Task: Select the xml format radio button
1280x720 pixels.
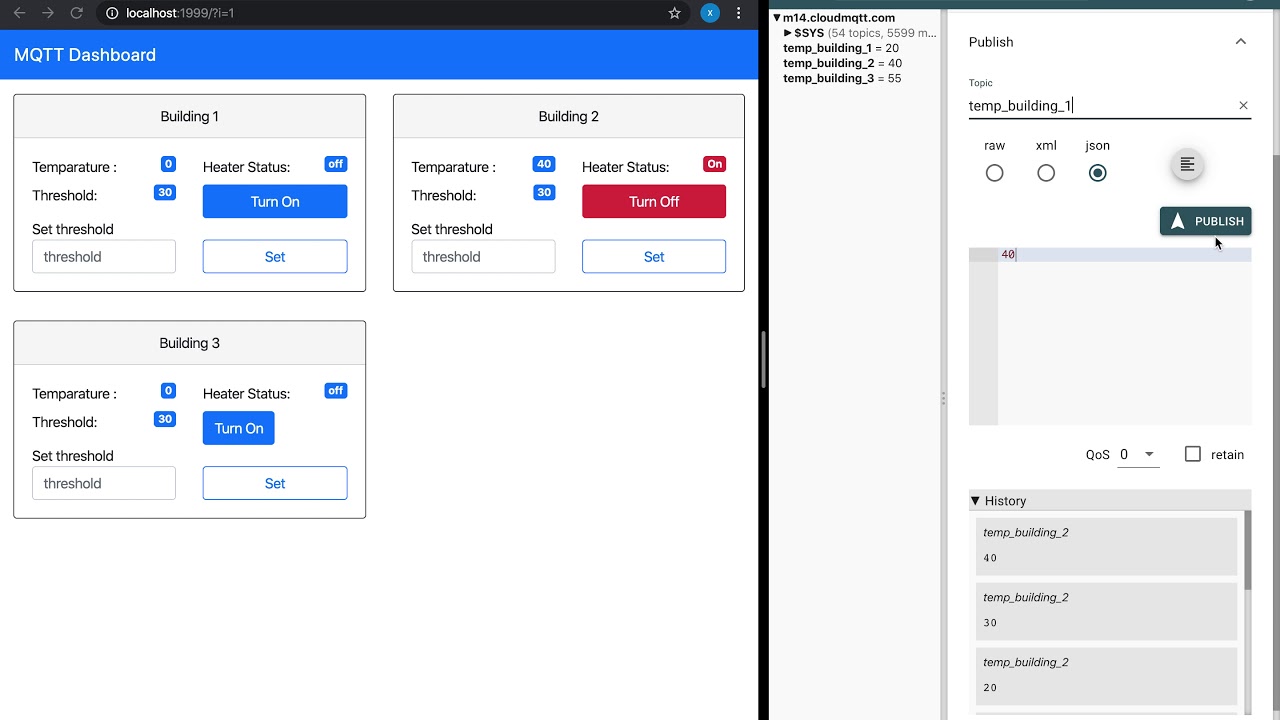Action: pyautogui.click(x=1046, y=173)
